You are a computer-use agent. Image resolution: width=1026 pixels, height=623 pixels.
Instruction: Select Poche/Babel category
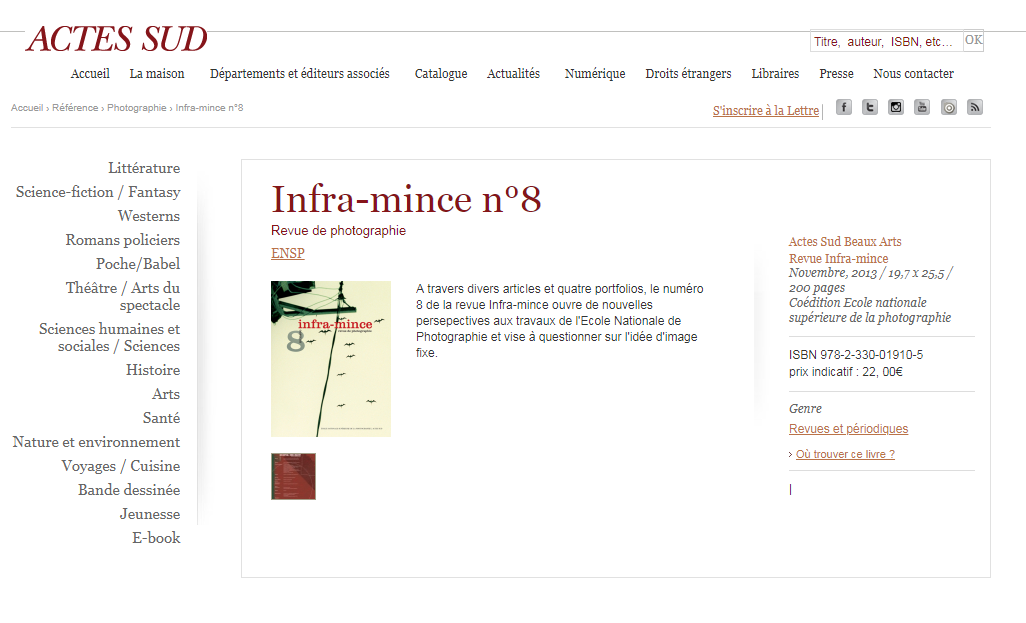(138, 264)
